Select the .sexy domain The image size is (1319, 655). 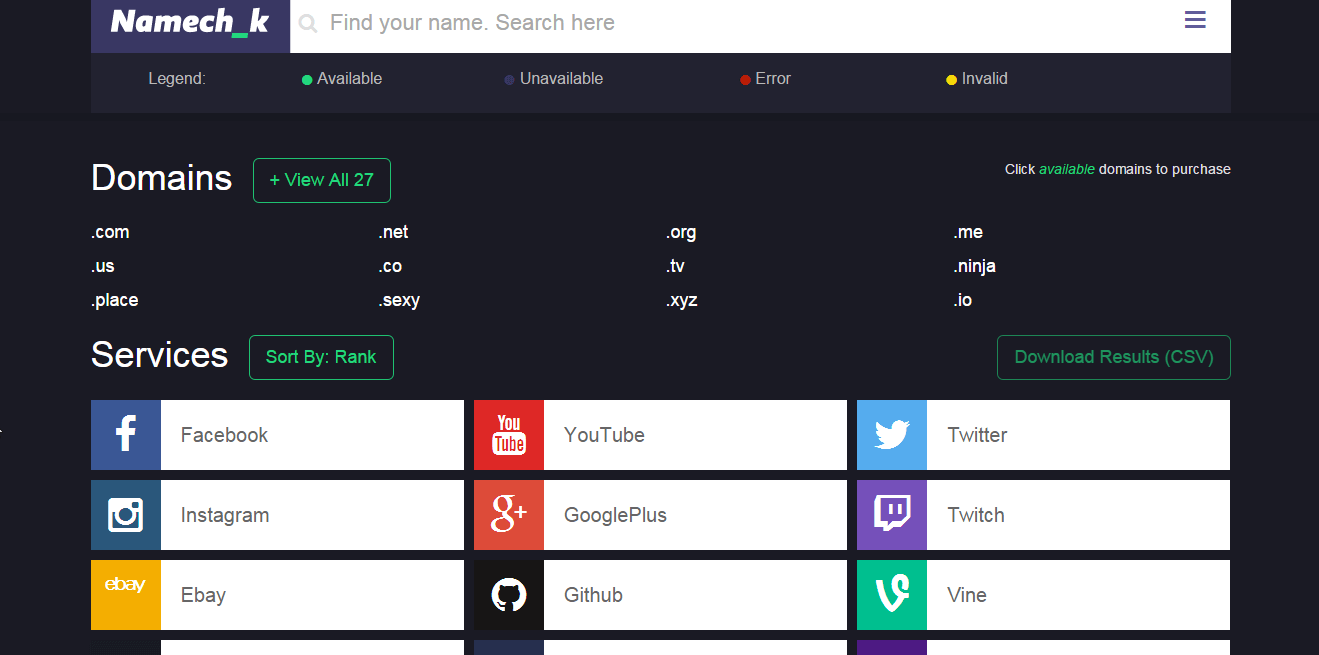[x=399, y=300]
